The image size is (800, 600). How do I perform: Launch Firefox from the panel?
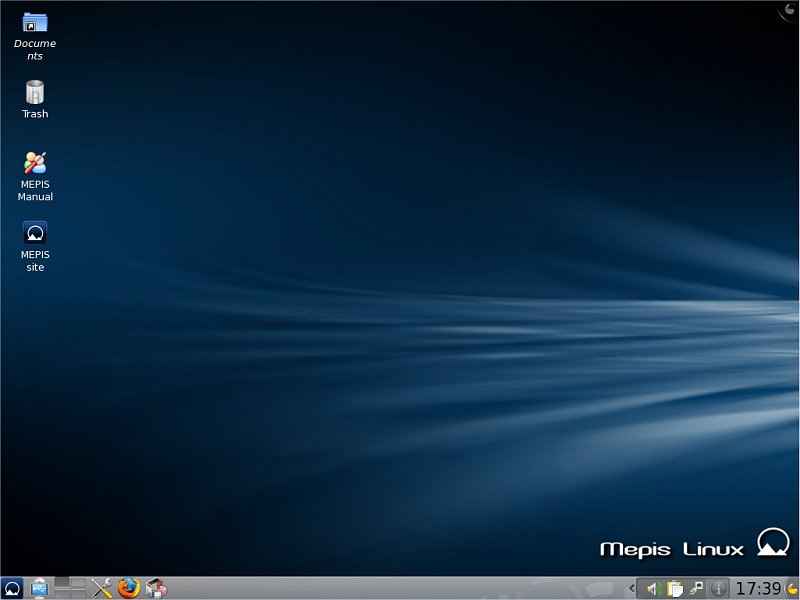[128, 588]
